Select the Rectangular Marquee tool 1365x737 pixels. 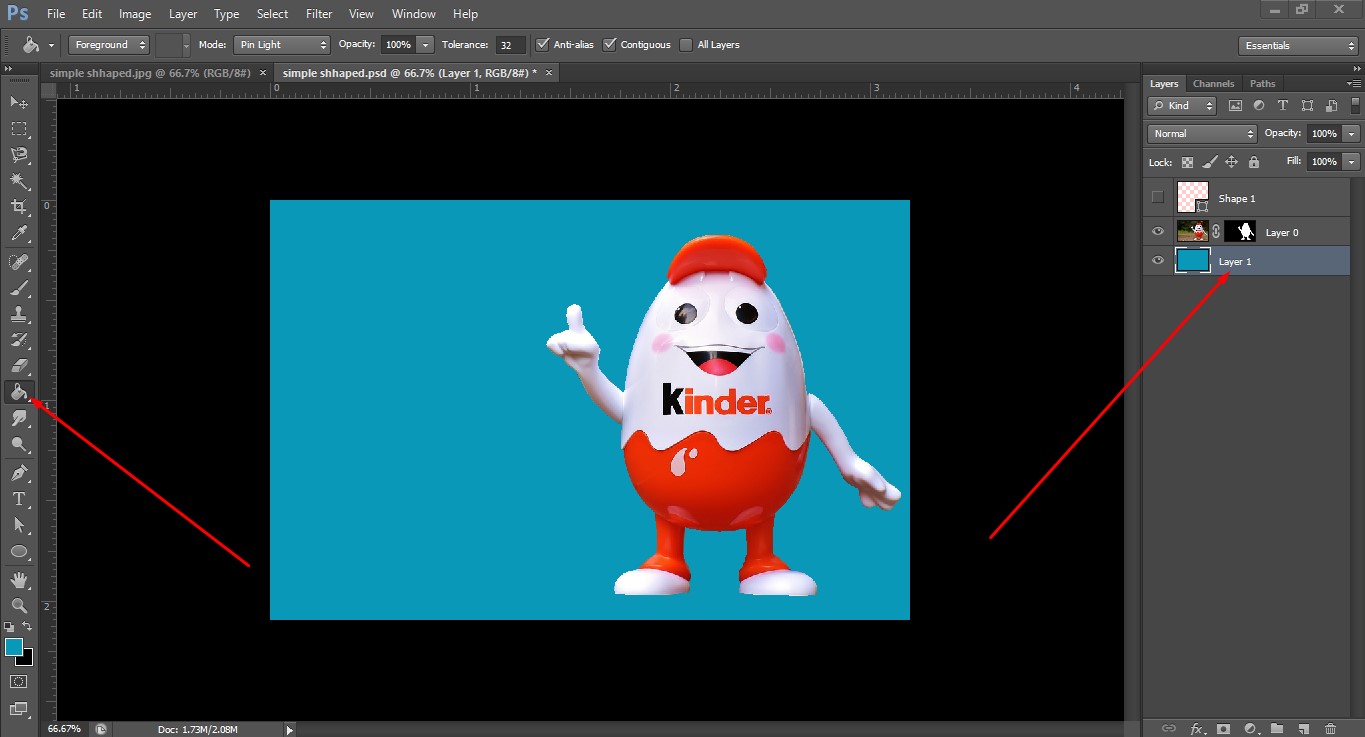19,129
